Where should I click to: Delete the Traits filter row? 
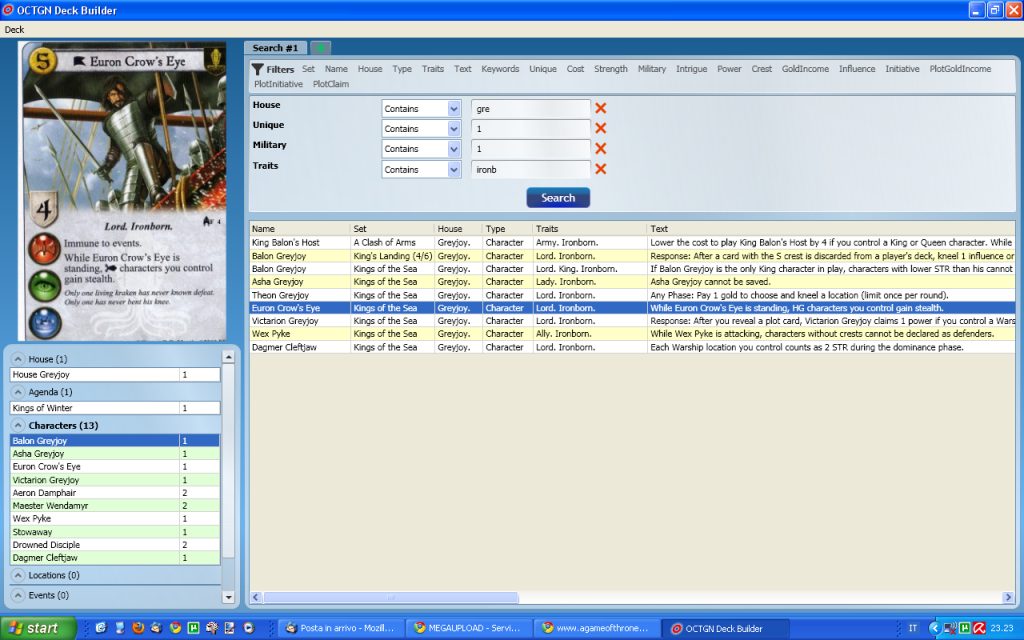[601, 169]
